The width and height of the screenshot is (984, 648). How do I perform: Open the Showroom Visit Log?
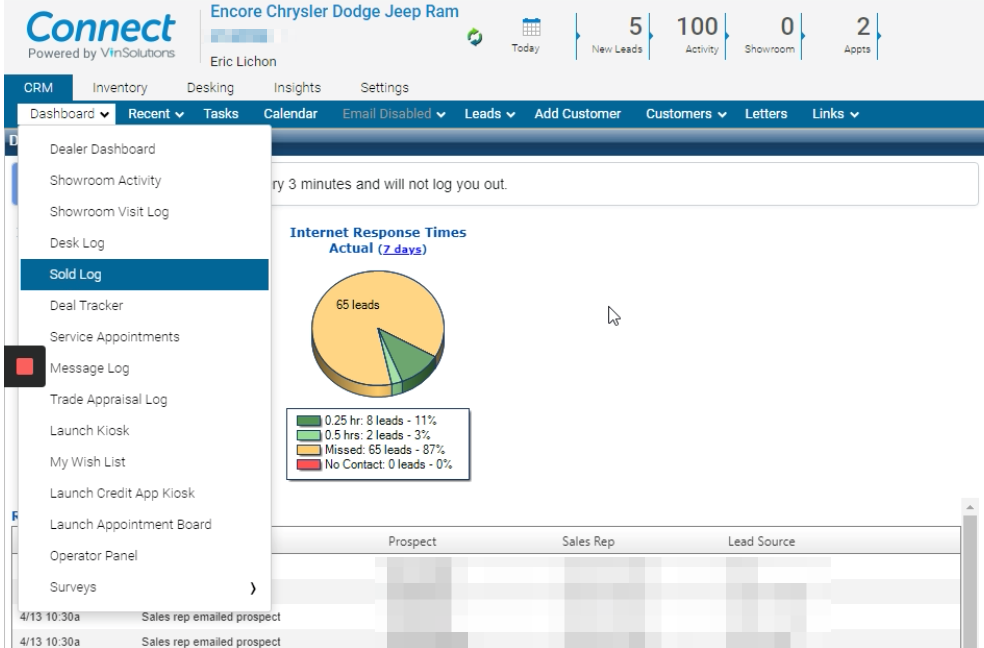coord(144,212)
